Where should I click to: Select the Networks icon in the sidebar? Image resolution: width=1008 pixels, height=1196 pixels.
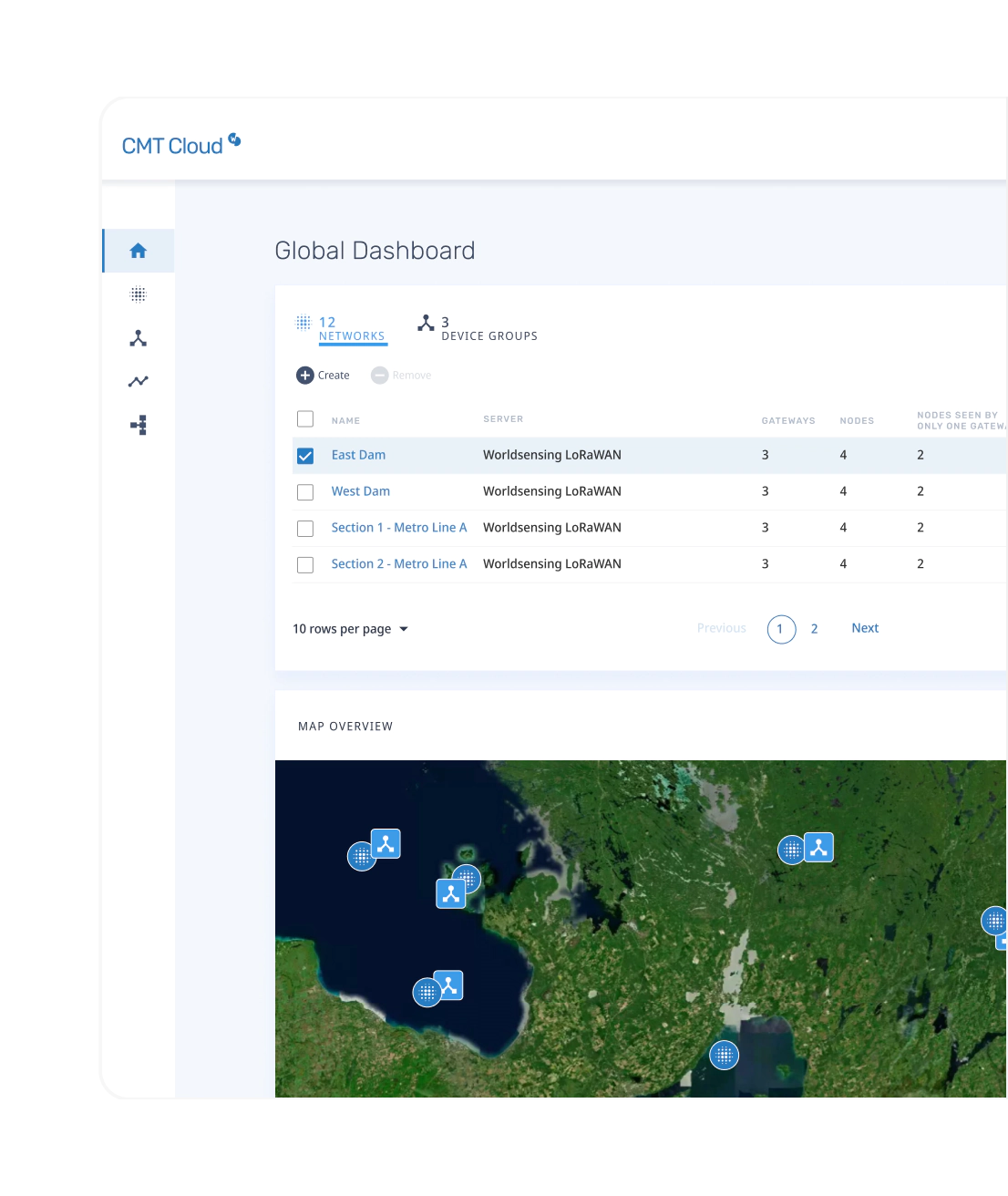pyautogui.click(x=138, y=294)
